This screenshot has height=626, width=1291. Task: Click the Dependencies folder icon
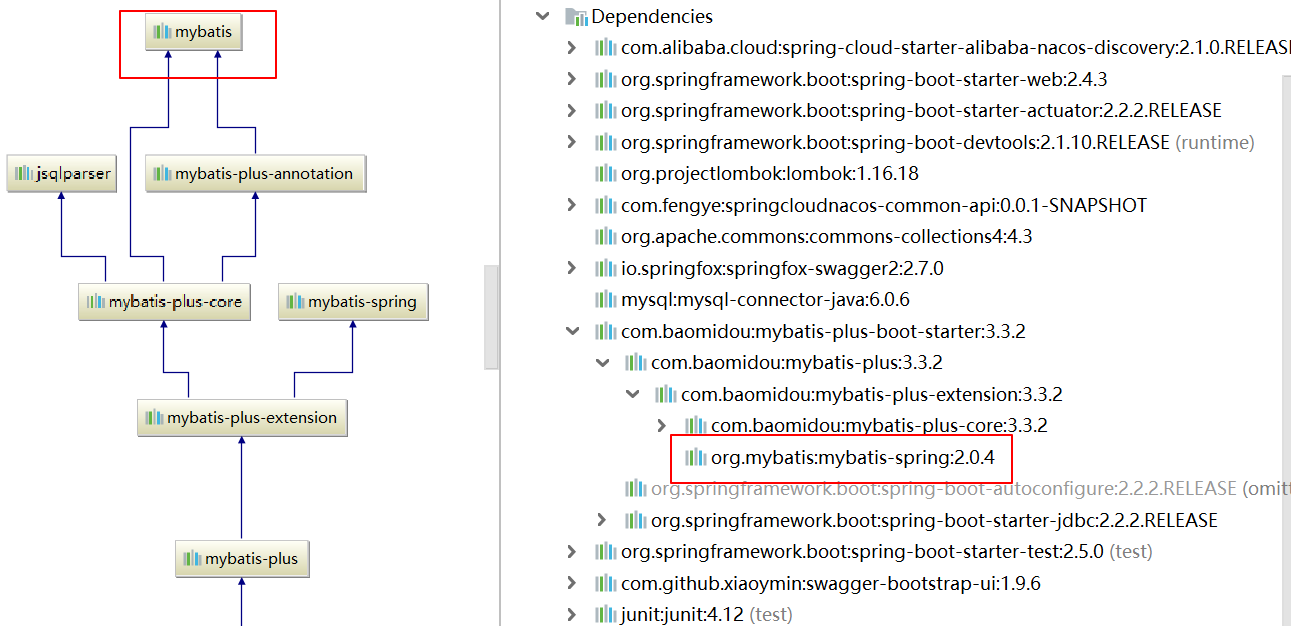coord(576,16)
